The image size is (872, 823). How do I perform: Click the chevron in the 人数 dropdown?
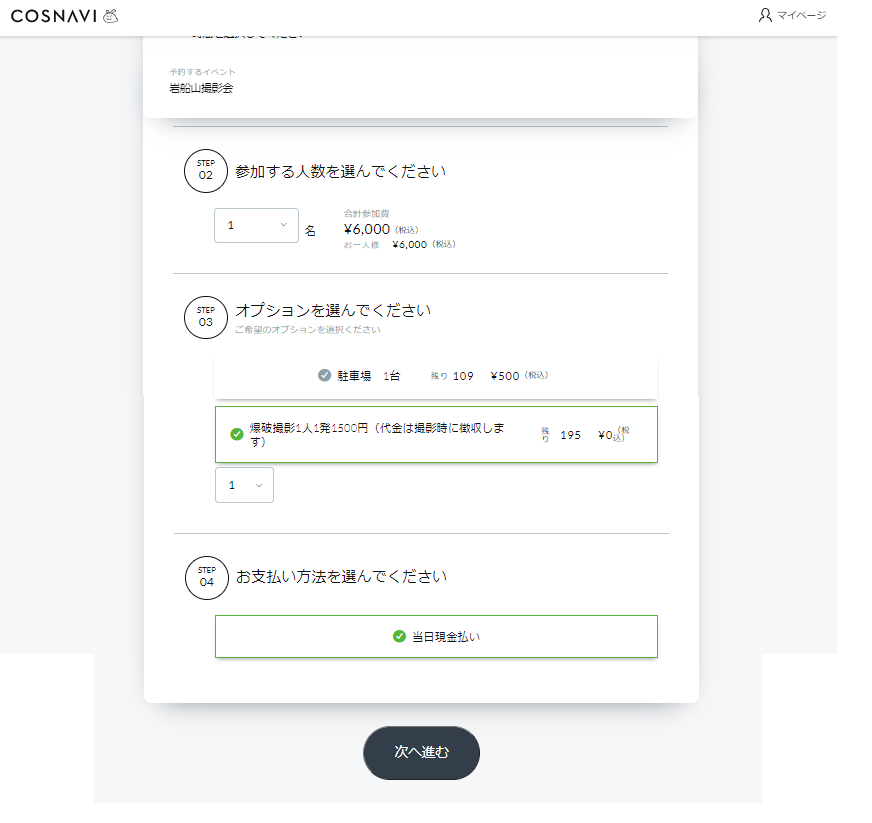tap(284, 225)
